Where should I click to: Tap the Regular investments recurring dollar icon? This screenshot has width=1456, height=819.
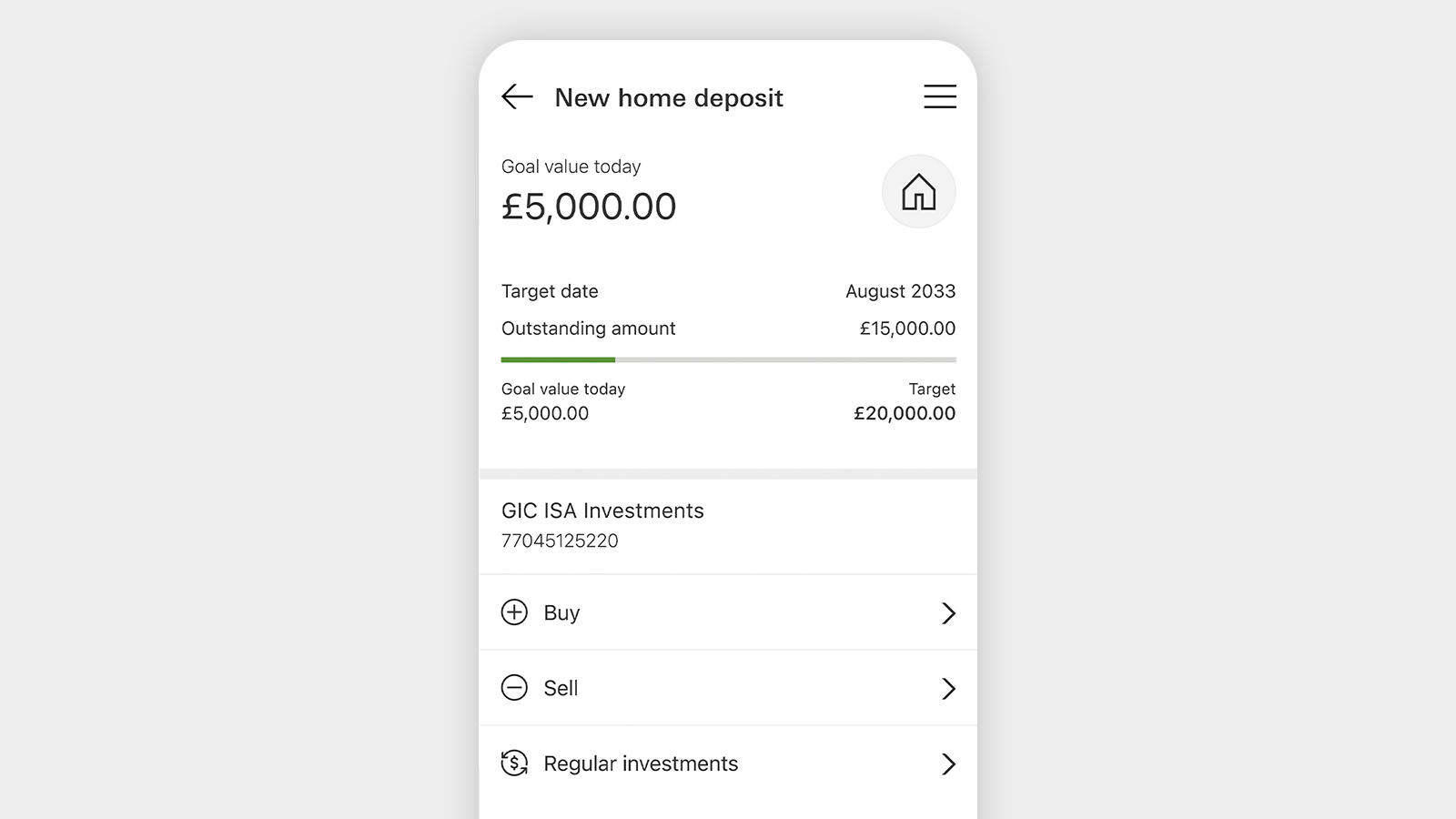(514, 763)
